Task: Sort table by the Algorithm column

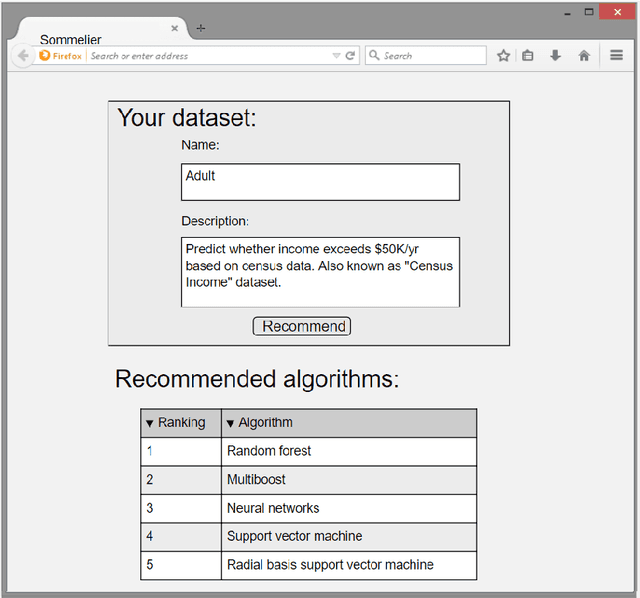Action: 259,423
